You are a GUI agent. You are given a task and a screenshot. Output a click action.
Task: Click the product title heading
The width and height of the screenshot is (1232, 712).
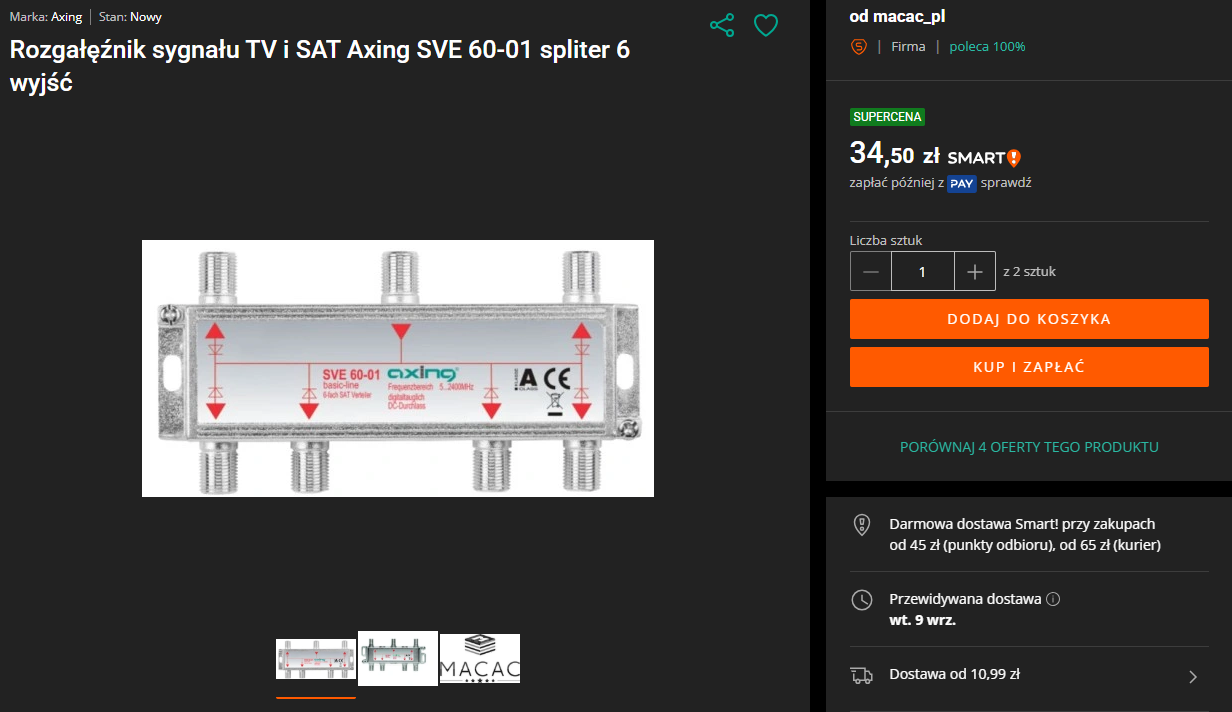pos(320,65)
